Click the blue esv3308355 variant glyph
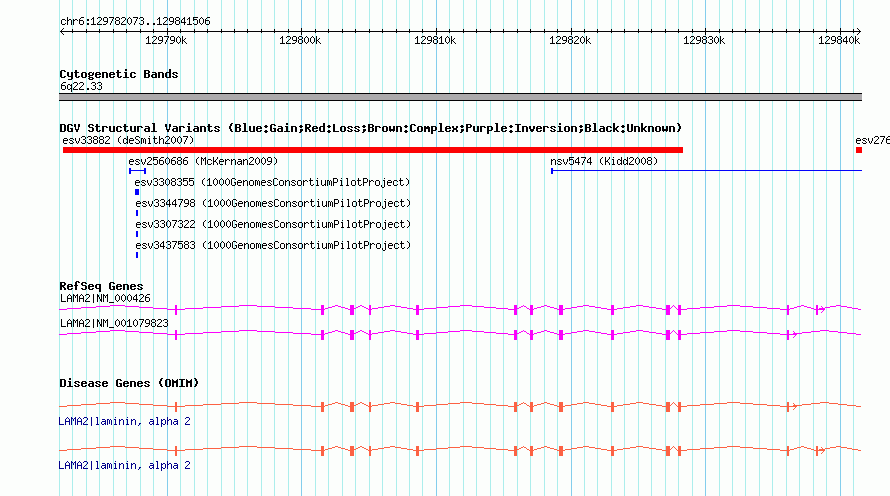The height and width of the screenshot is (496, 890). 137,192
